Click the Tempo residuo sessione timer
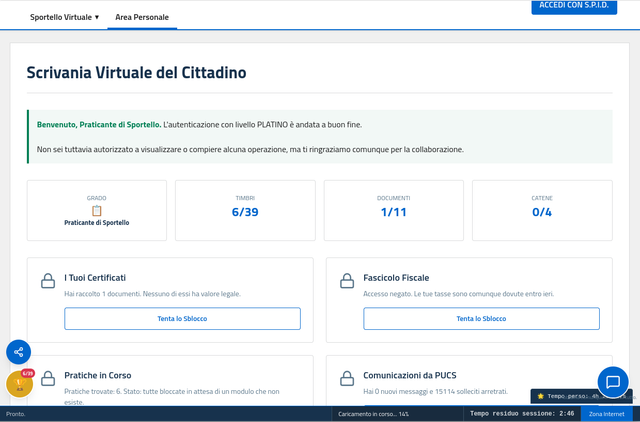The height and width of the screenshot is (422, 640). click(522, 414)
